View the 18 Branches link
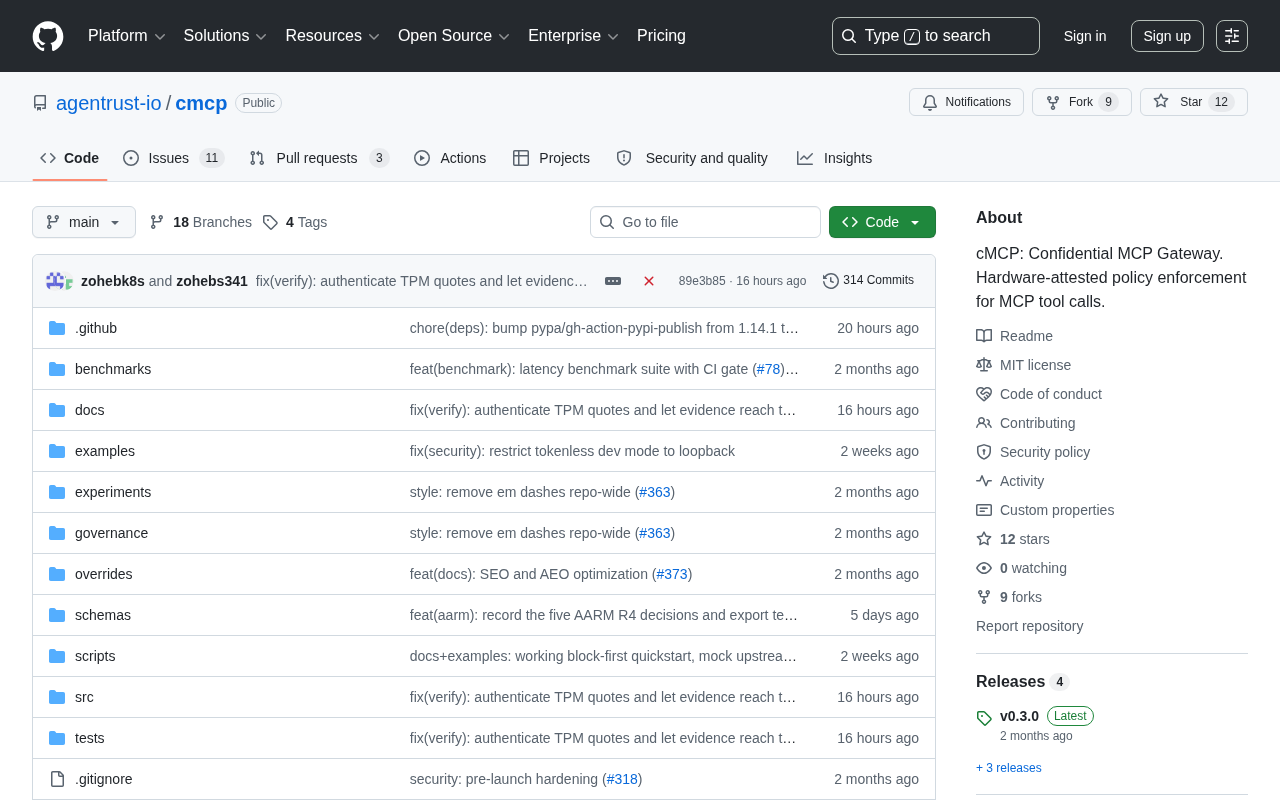 point(201,222)
